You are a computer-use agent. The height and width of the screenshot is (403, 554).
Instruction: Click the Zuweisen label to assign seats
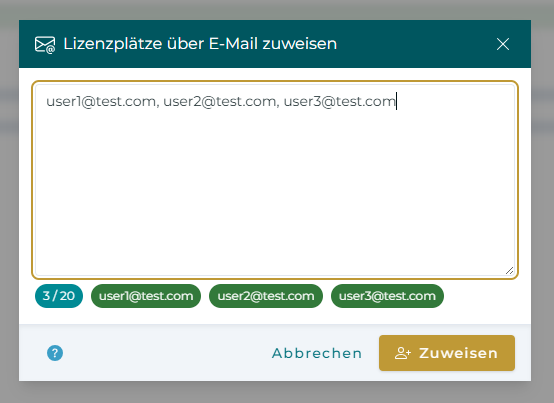(458, 353)
